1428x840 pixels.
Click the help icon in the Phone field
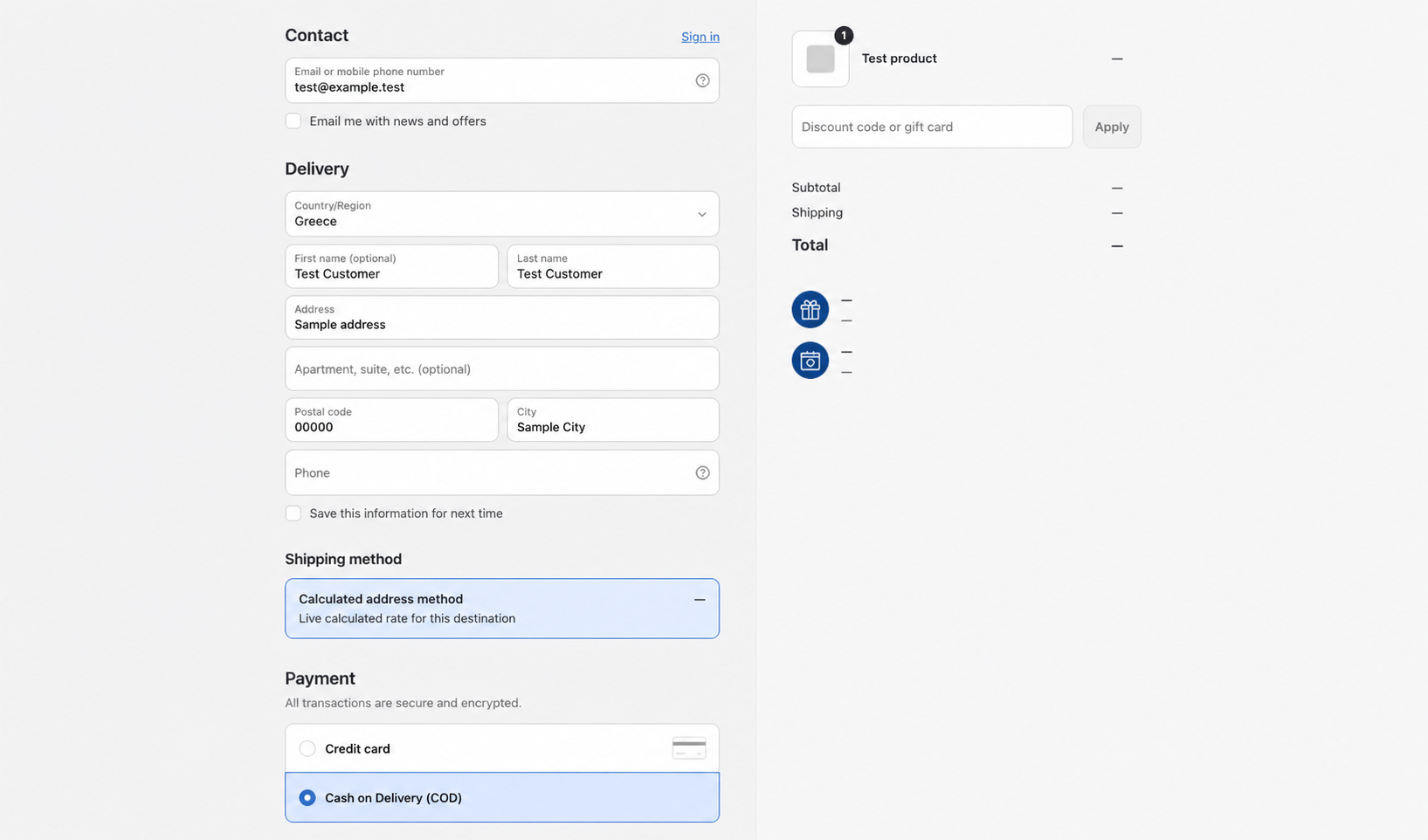tap(702, 472)
